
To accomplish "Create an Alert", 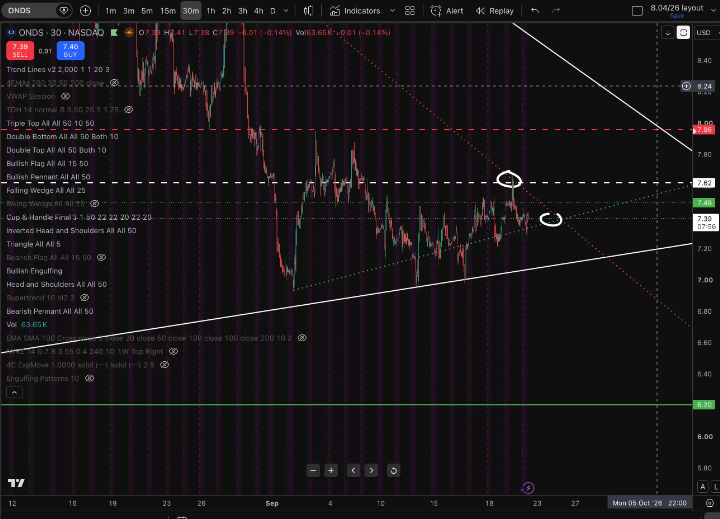I will pyautogui.click(x=447, y=11).
